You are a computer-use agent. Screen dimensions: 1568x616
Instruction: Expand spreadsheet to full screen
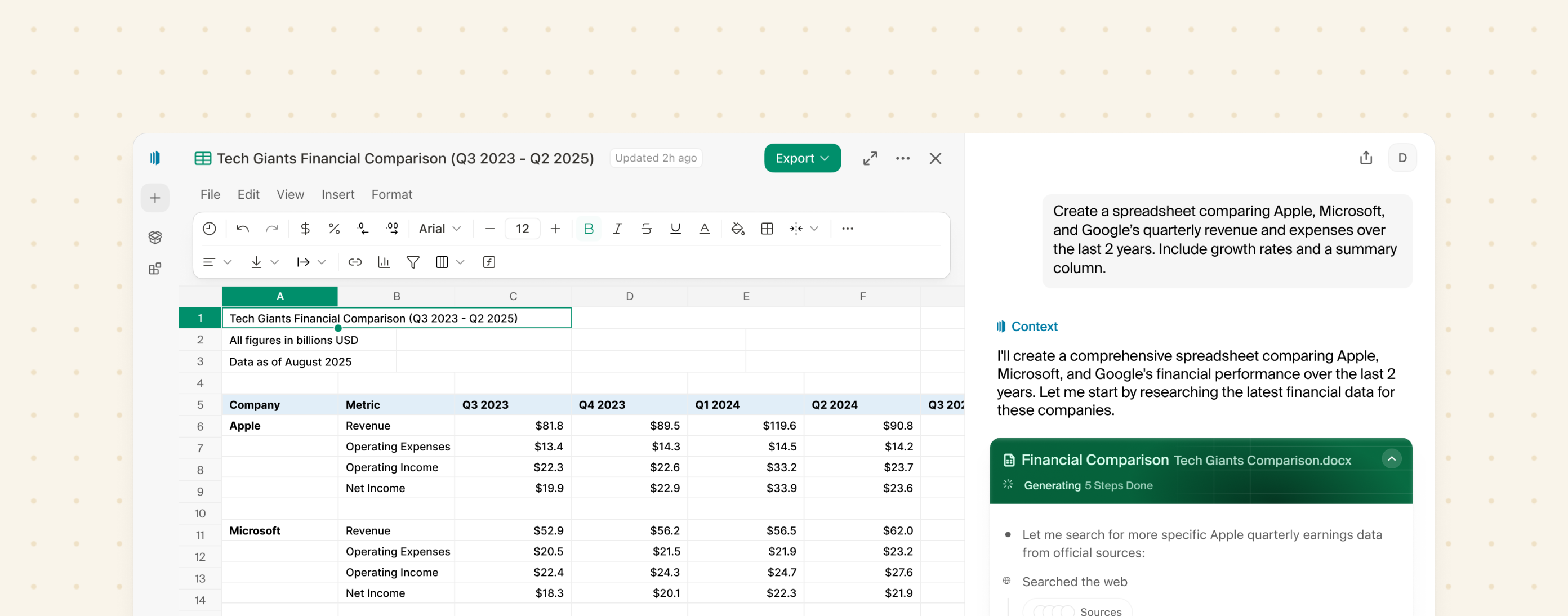click(x=870, y=158)
